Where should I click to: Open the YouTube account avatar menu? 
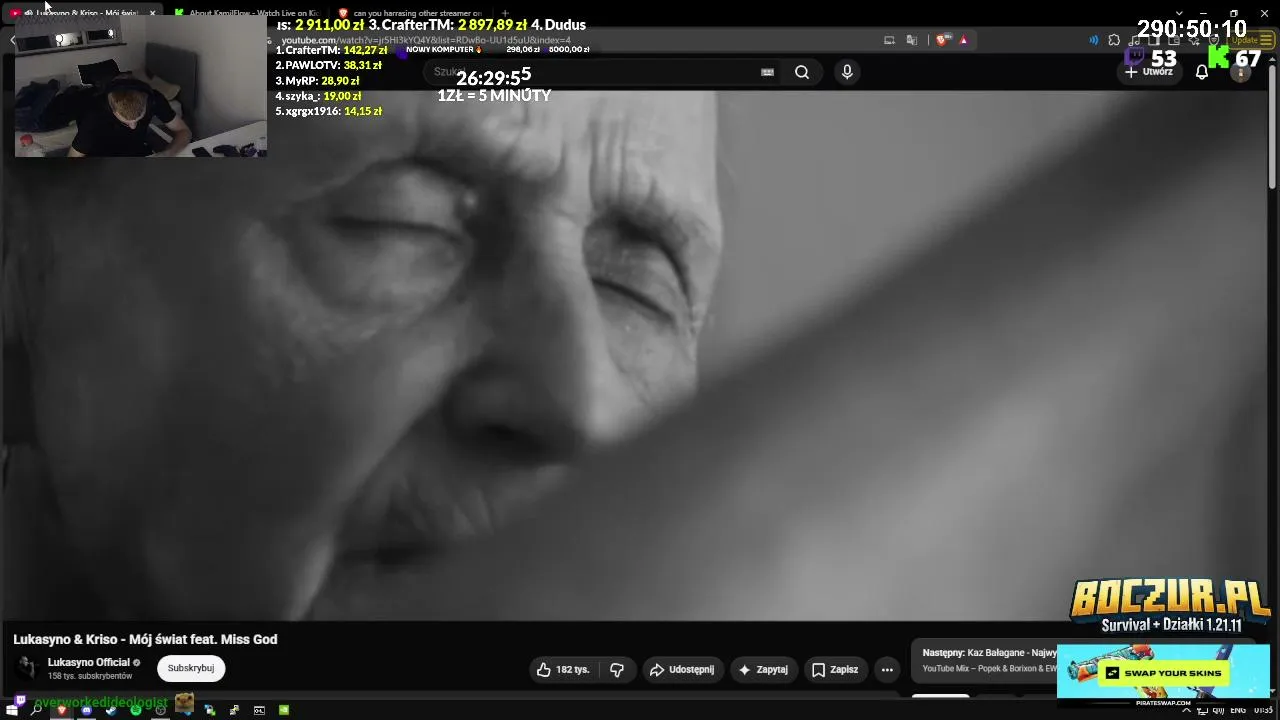tap(1240, 72)
